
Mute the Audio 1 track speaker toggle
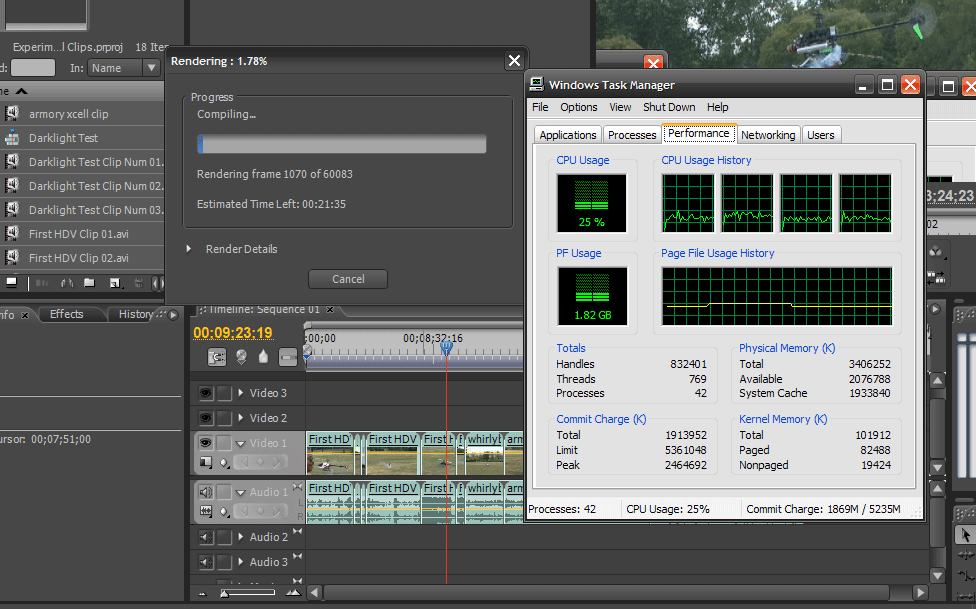click(206, 492)
